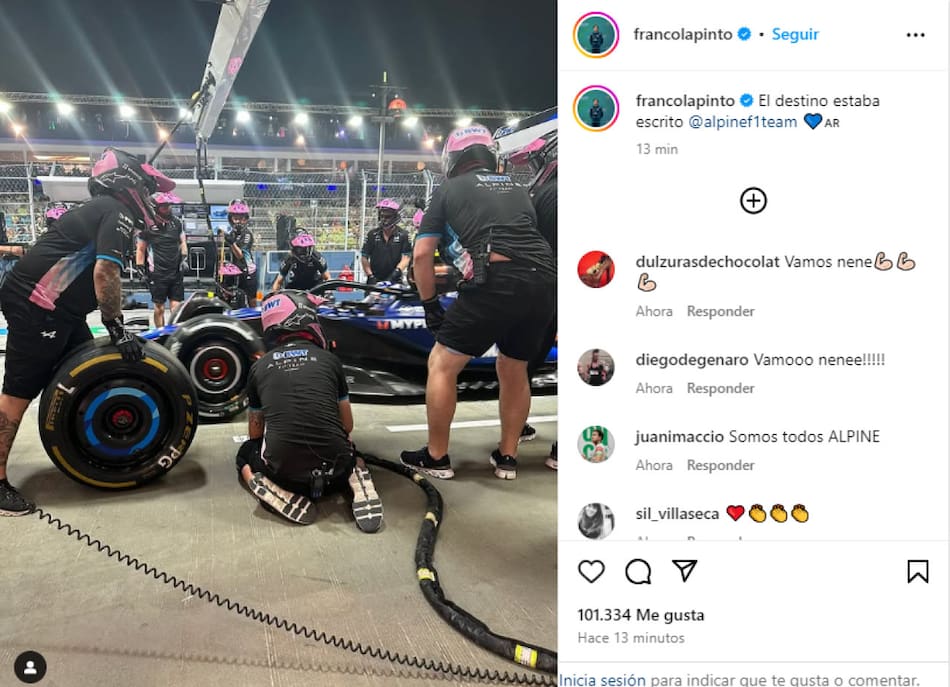Load more comments with plus circle

pos(753,201)
